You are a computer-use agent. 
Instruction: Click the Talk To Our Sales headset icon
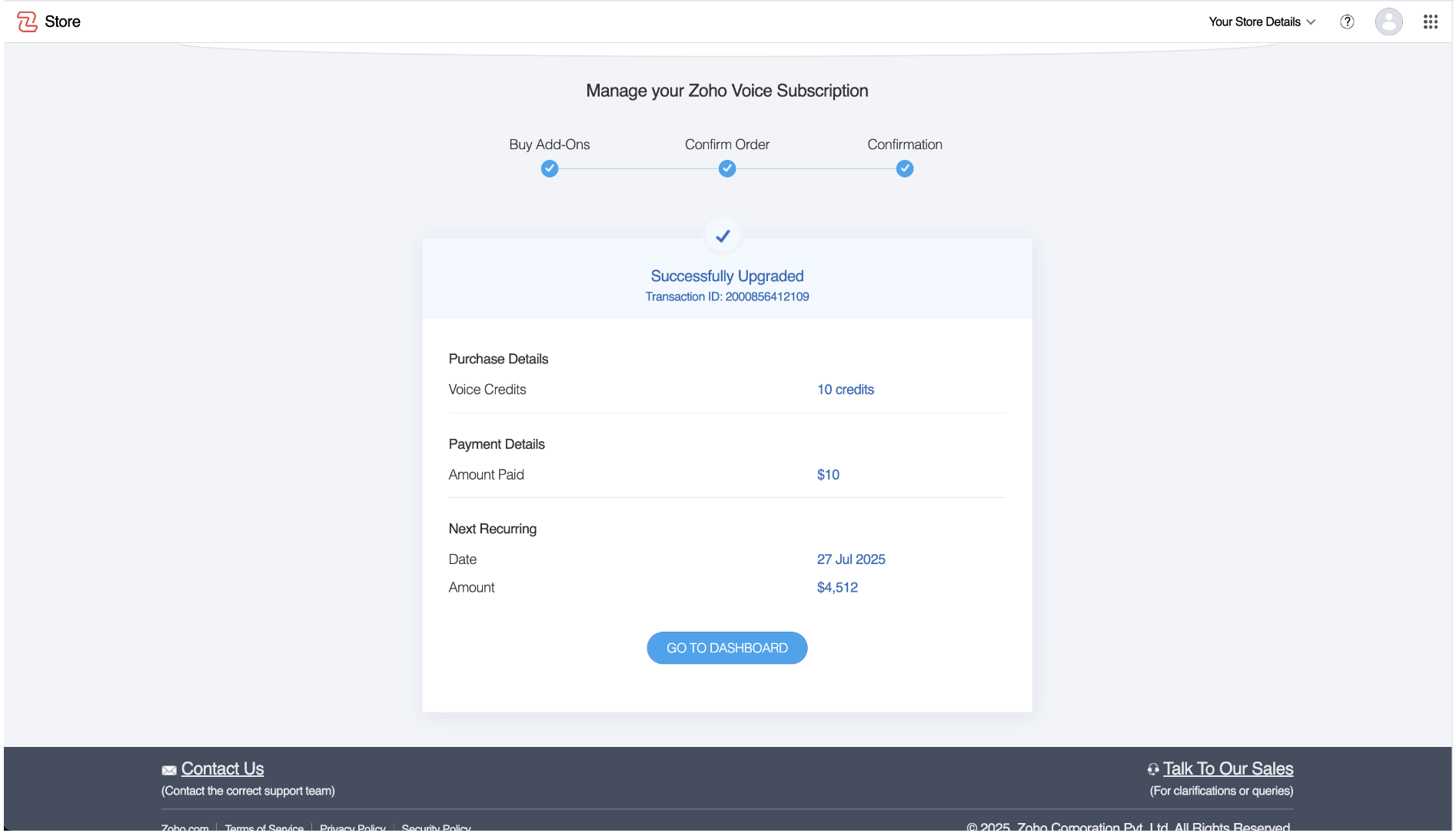click(x=1152, y=769)
